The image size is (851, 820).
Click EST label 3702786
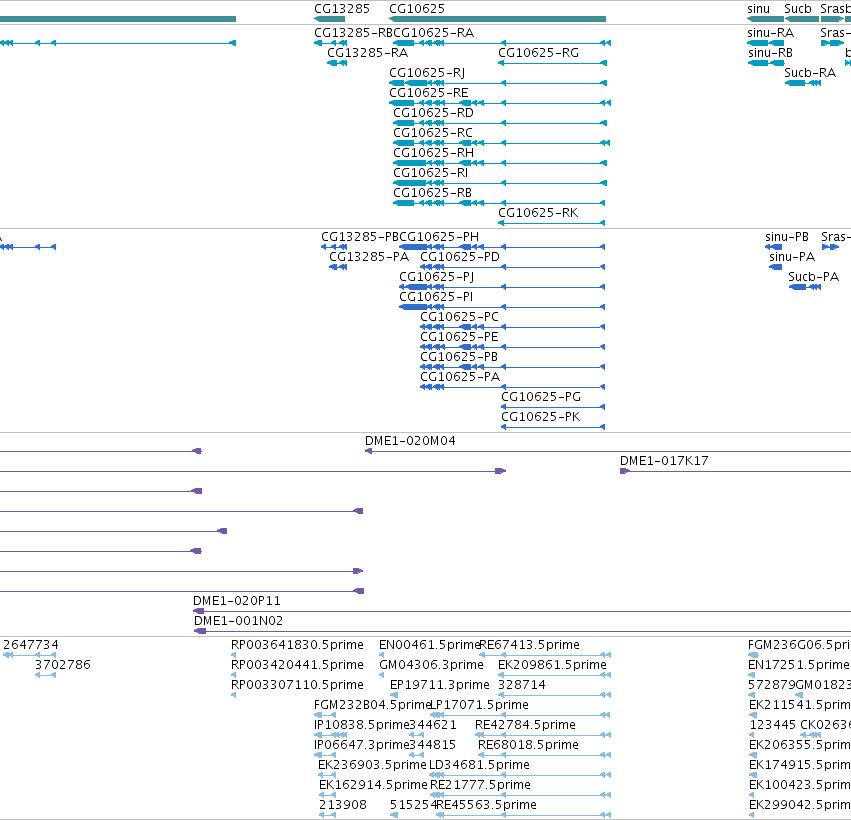click(x=62, y=665)
